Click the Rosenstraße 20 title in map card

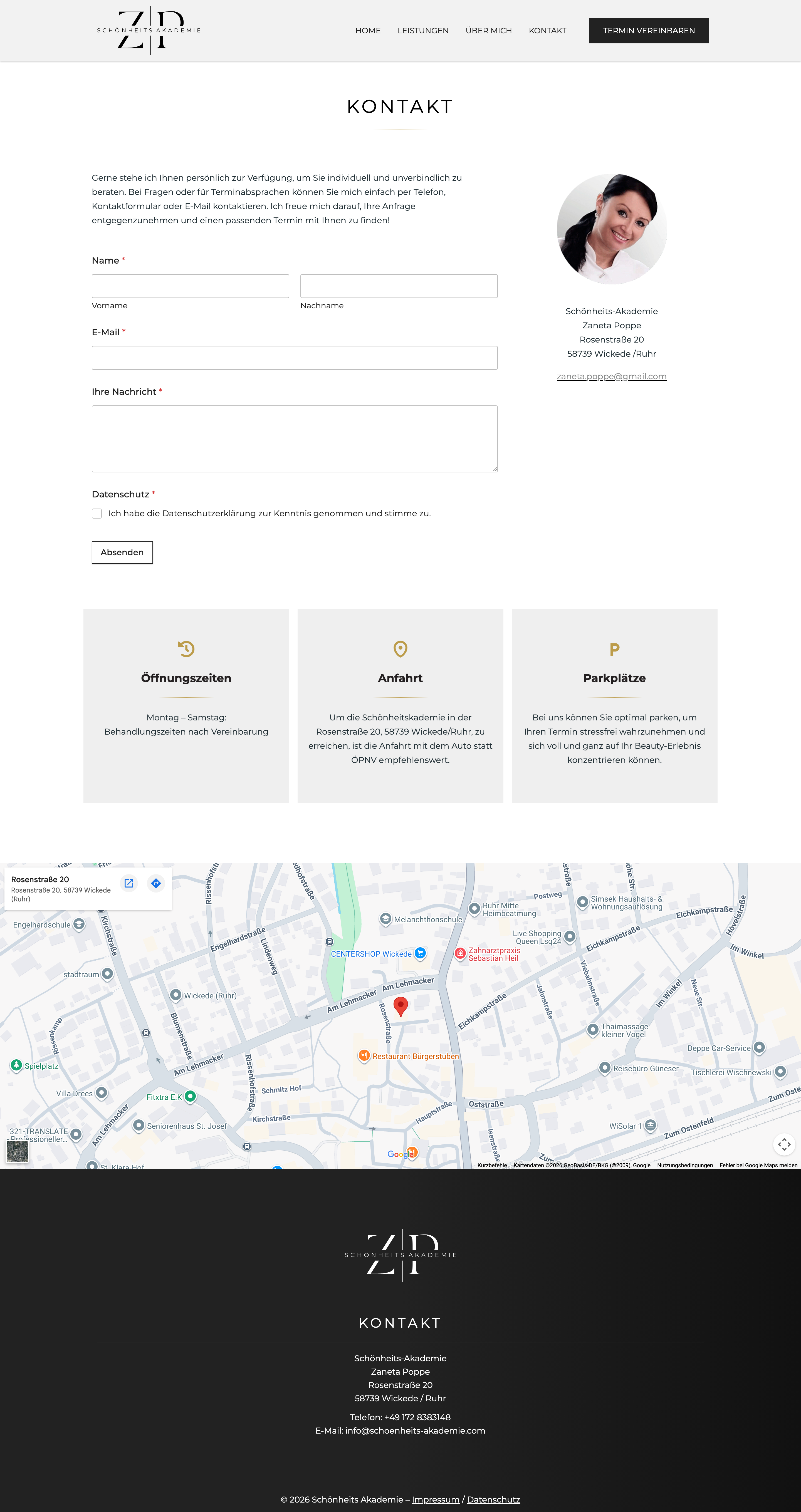click(x=40, y=879)
